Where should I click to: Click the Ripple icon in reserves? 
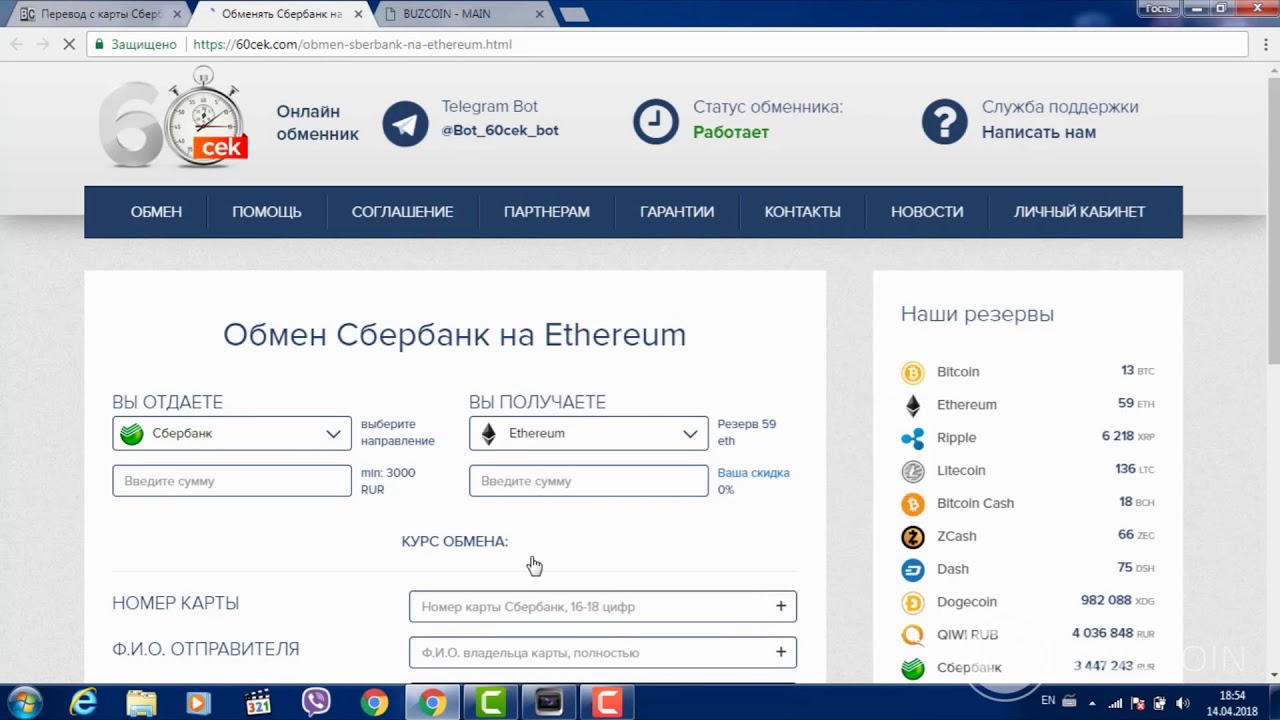pos(913,438)
